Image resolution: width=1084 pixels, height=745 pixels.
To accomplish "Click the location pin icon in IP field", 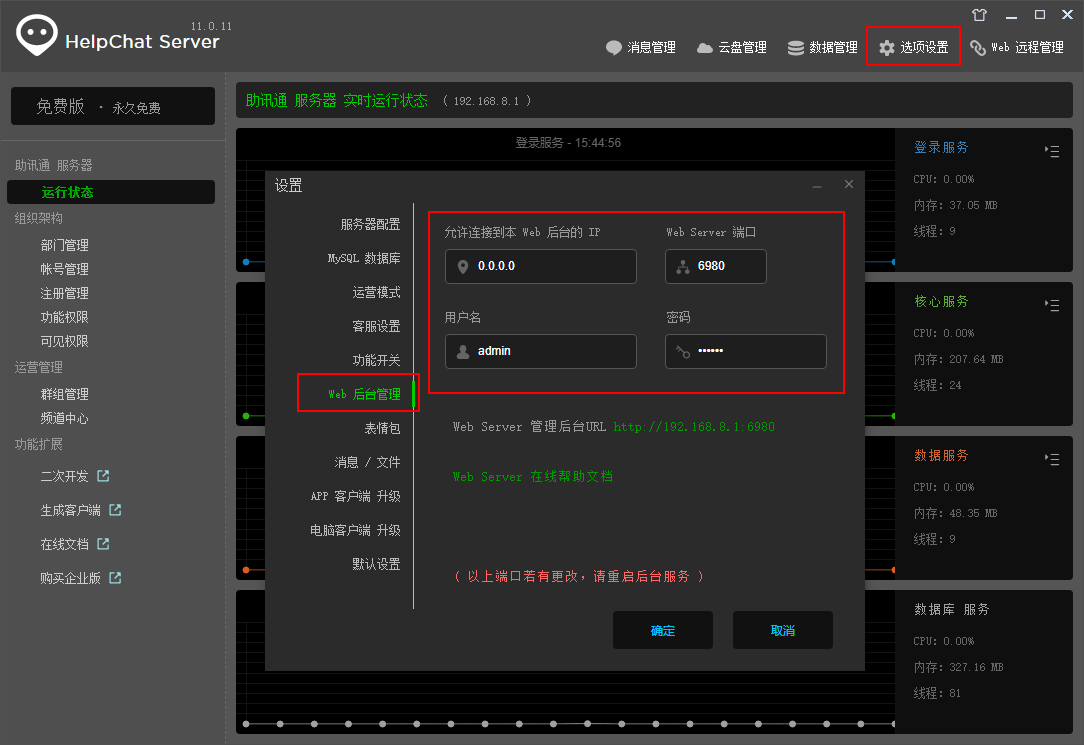I will tap(462, 266).
